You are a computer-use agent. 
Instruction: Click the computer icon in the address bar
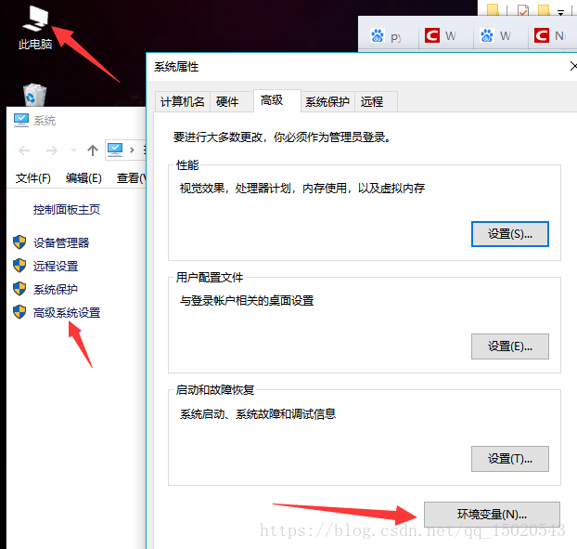click(x=115, y=150)
